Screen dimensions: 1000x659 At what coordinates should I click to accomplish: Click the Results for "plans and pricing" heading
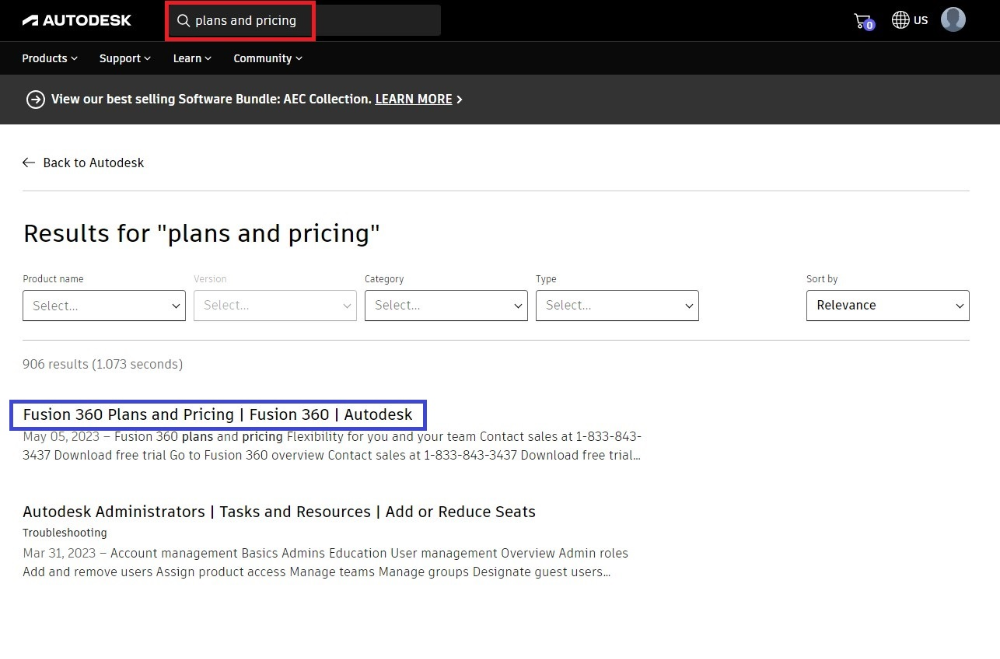[202, 233]
